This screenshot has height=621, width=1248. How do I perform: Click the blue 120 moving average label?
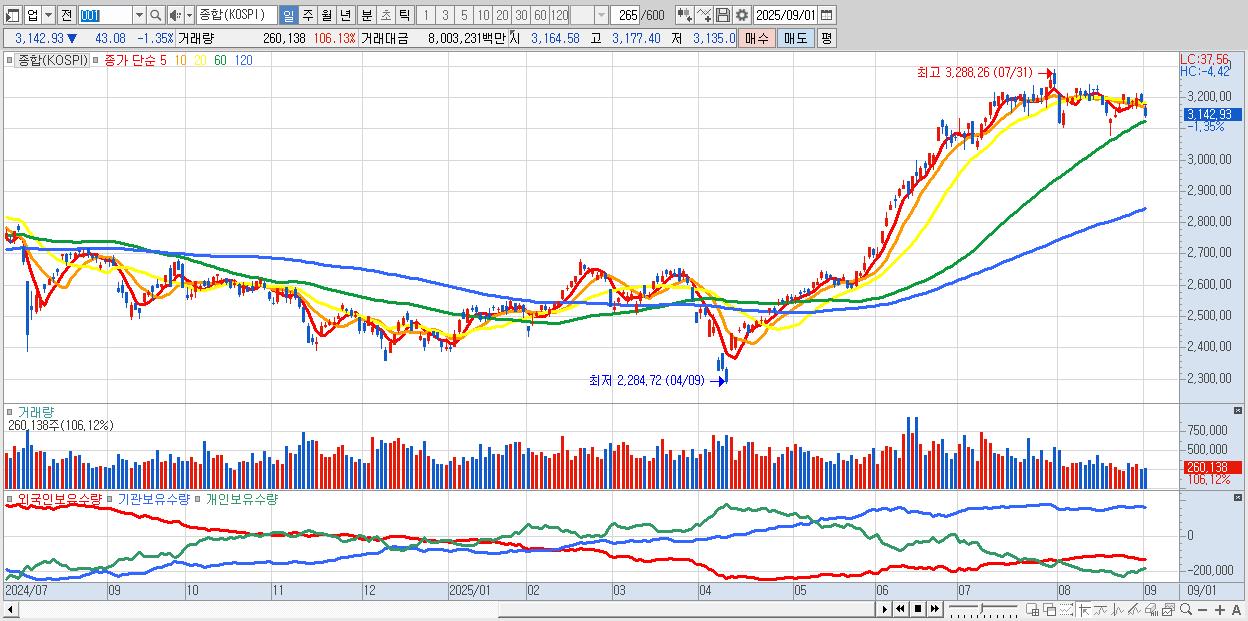pyautogui.click(x=242, y=60)
